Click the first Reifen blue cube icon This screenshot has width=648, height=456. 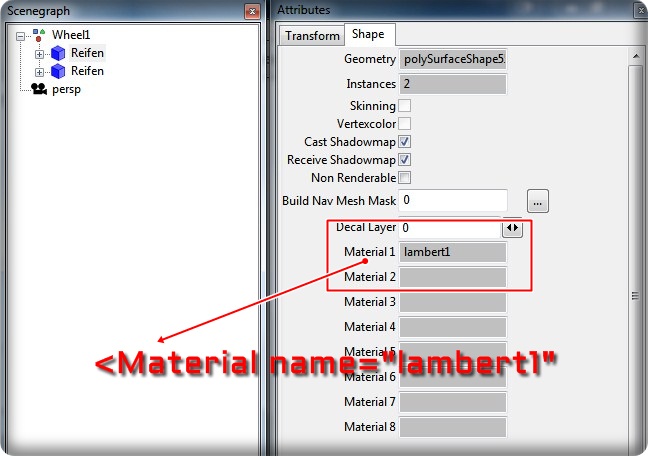coord(58,53)
